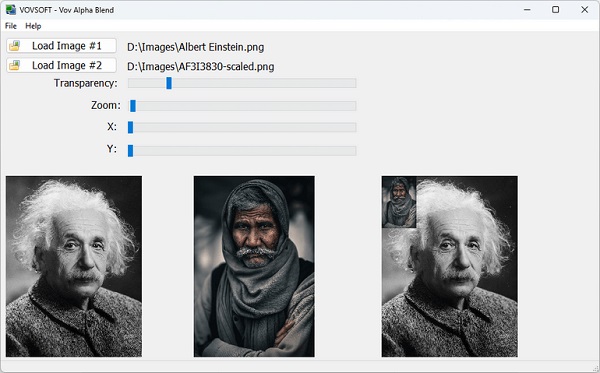Click the 'X:' label
The image size is (600, 373).
[112, 127]
